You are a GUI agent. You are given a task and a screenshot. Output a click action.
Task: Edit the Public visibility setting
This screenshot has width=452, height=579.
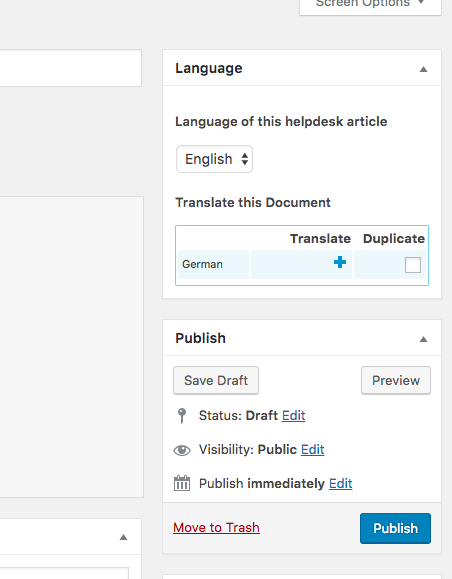tap(312, 449)
